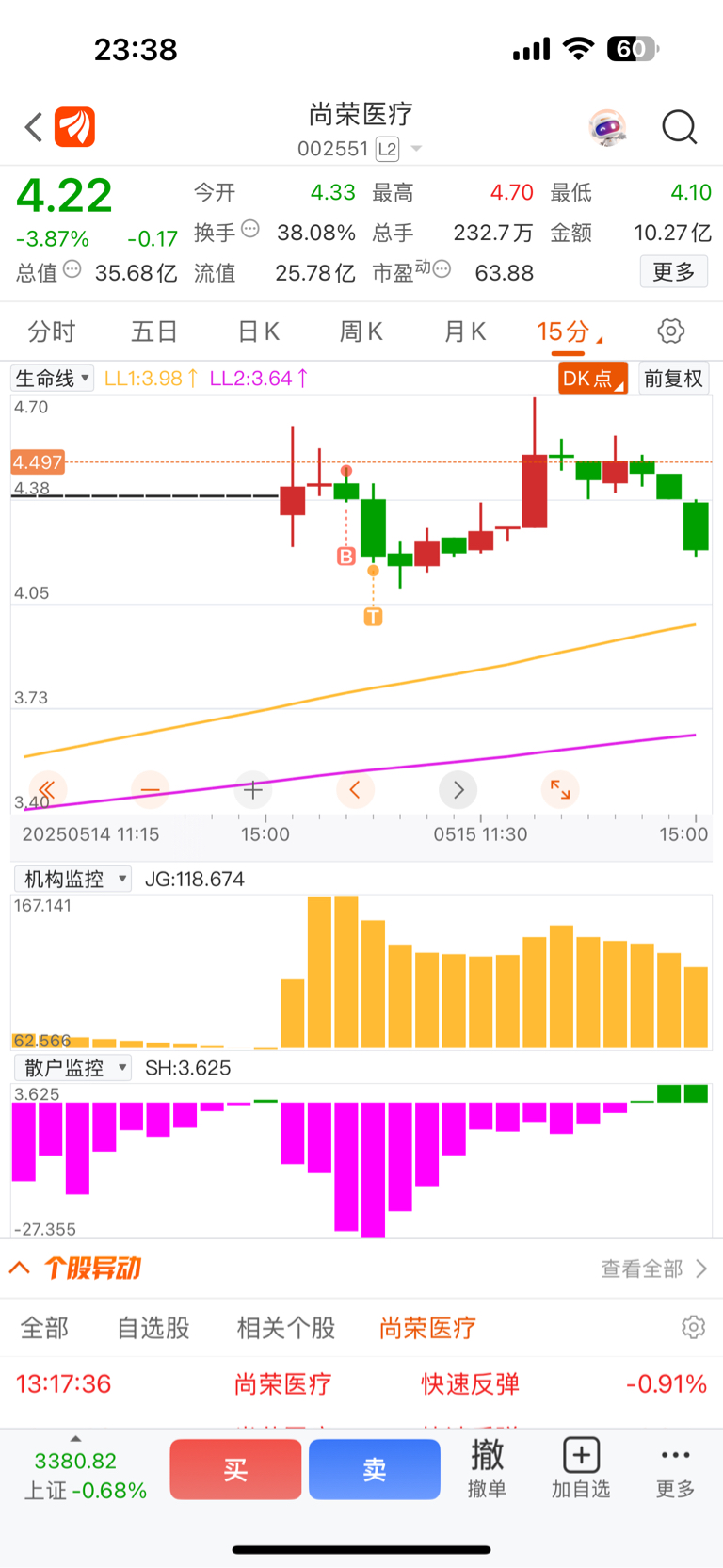This screenshot has width=723, height=1568.
Task: Open chart settings gear
Action: tap(670, 331)
